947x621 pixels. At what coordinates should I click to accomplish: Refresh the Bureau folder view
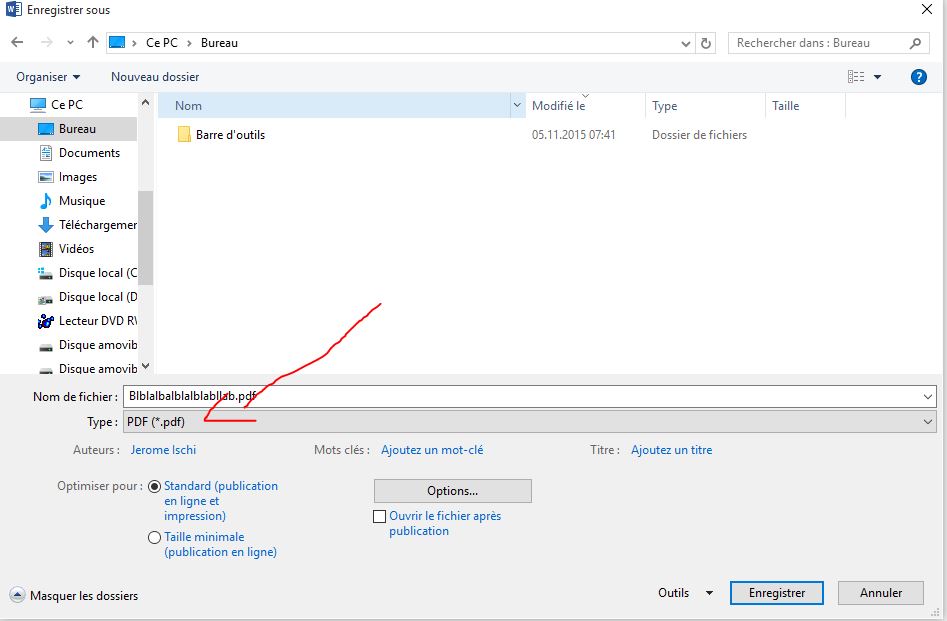pos(706,43)
